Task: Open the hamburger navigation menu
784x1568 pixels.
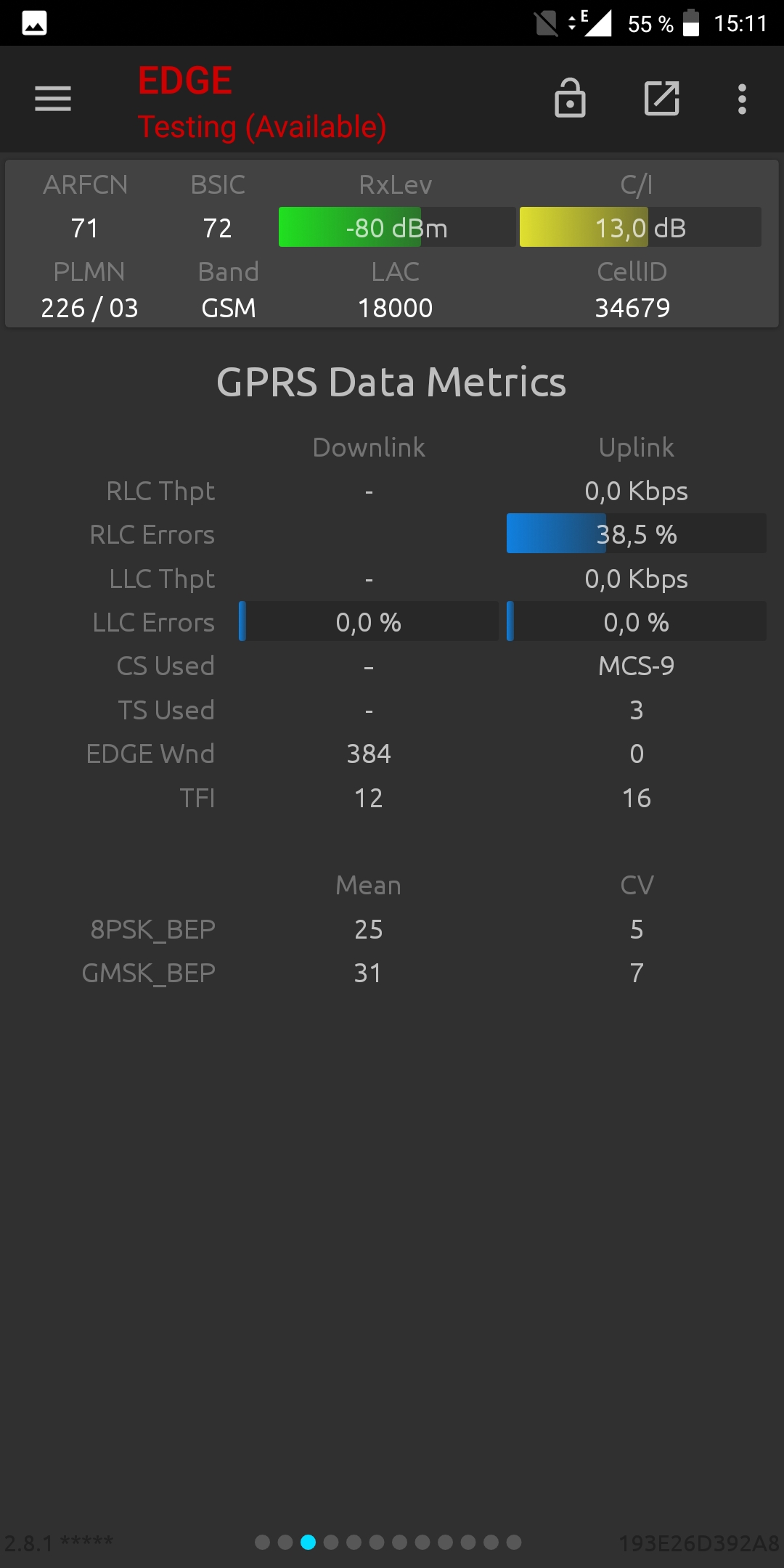Action: coord(53,99)
